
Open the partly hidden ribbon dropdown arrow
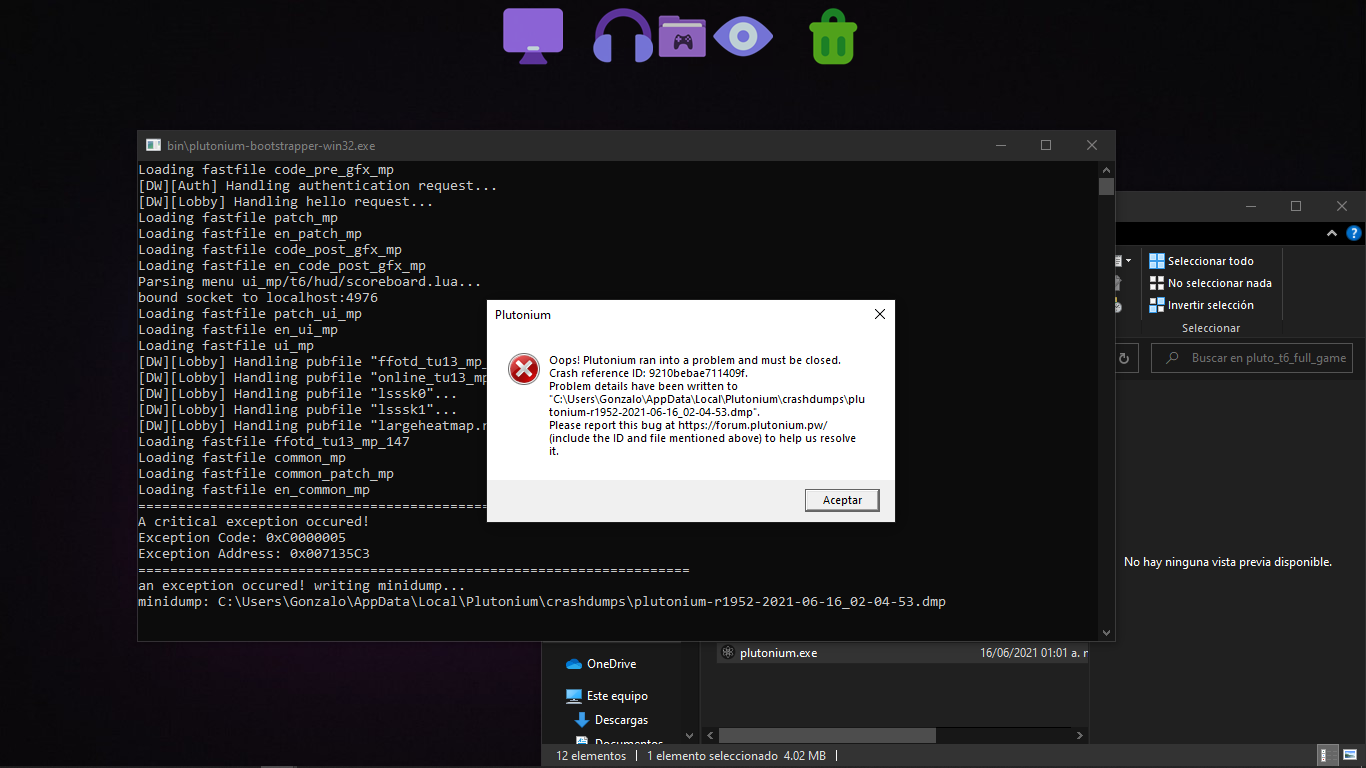[1129, 260]
